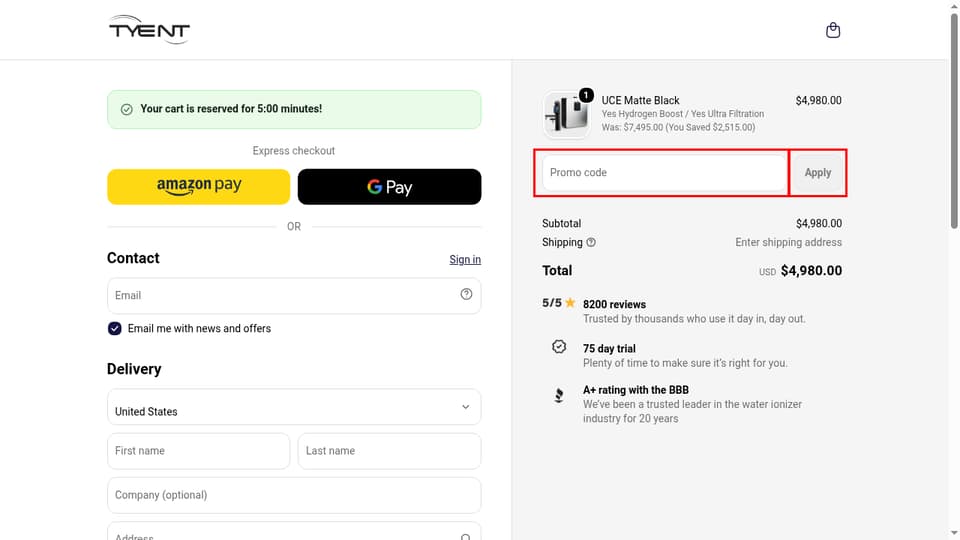Image resolution: width=960 pixels, height=540 pixels.
Task: Uncheck Email me with news and offers
Action: (114, 329)
